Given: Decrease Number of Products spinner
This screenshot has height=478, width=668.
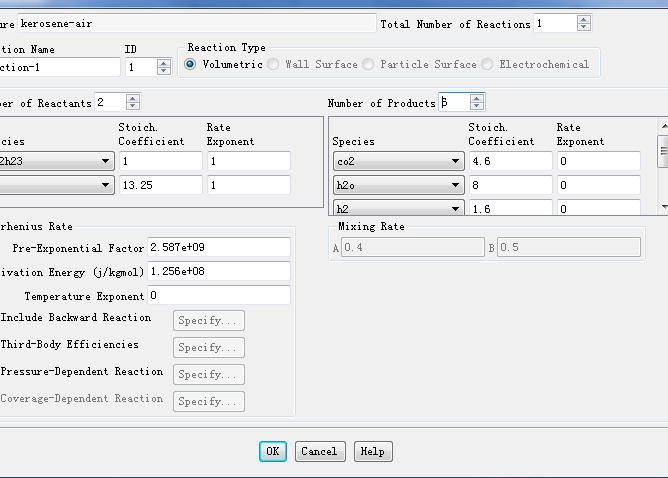Looking at the screenshot, I should [477, 106].
